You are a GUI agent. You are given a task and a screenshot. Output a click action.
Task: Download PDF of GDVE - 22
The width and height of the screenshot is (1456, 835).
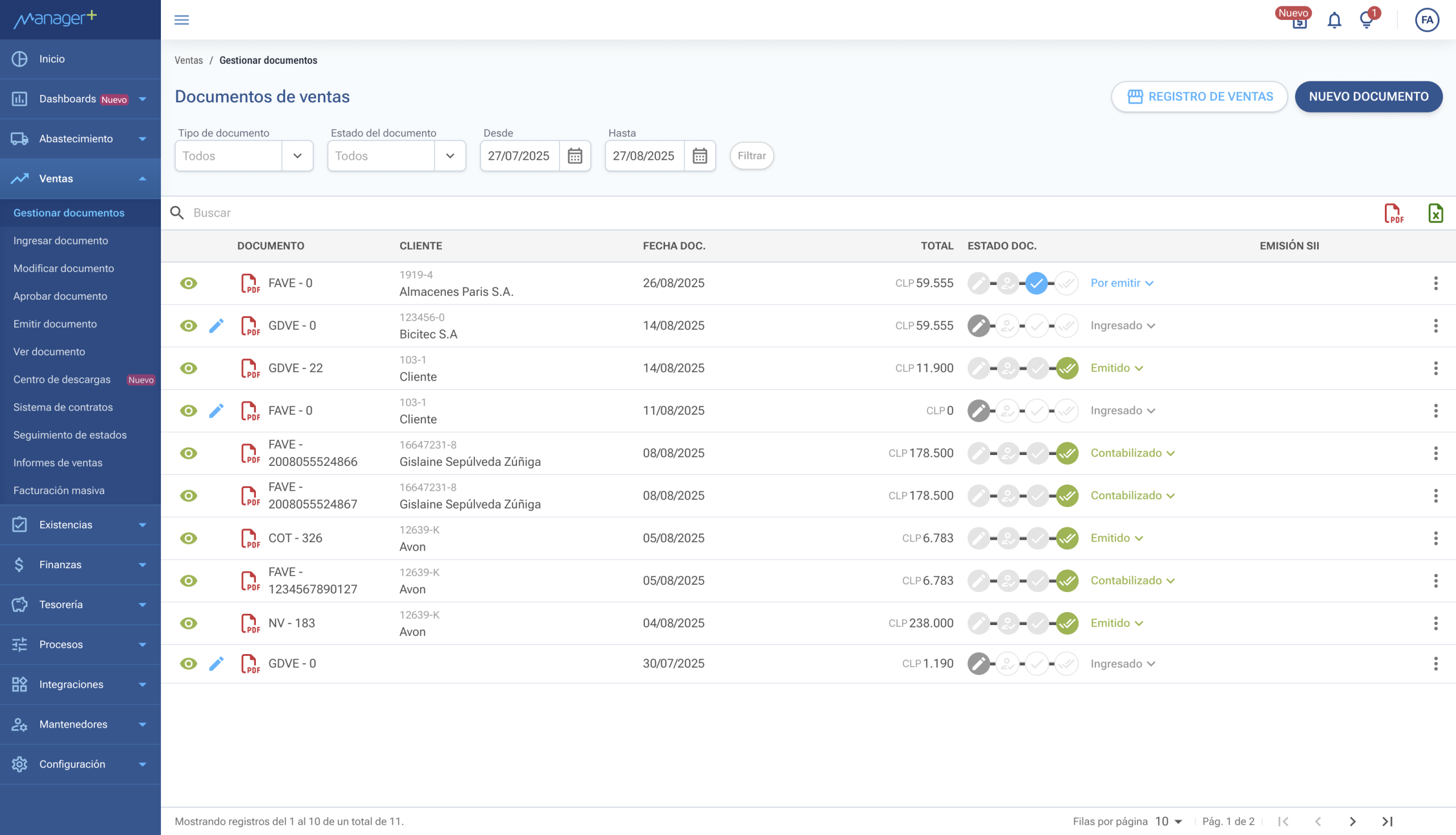point(250,368)
